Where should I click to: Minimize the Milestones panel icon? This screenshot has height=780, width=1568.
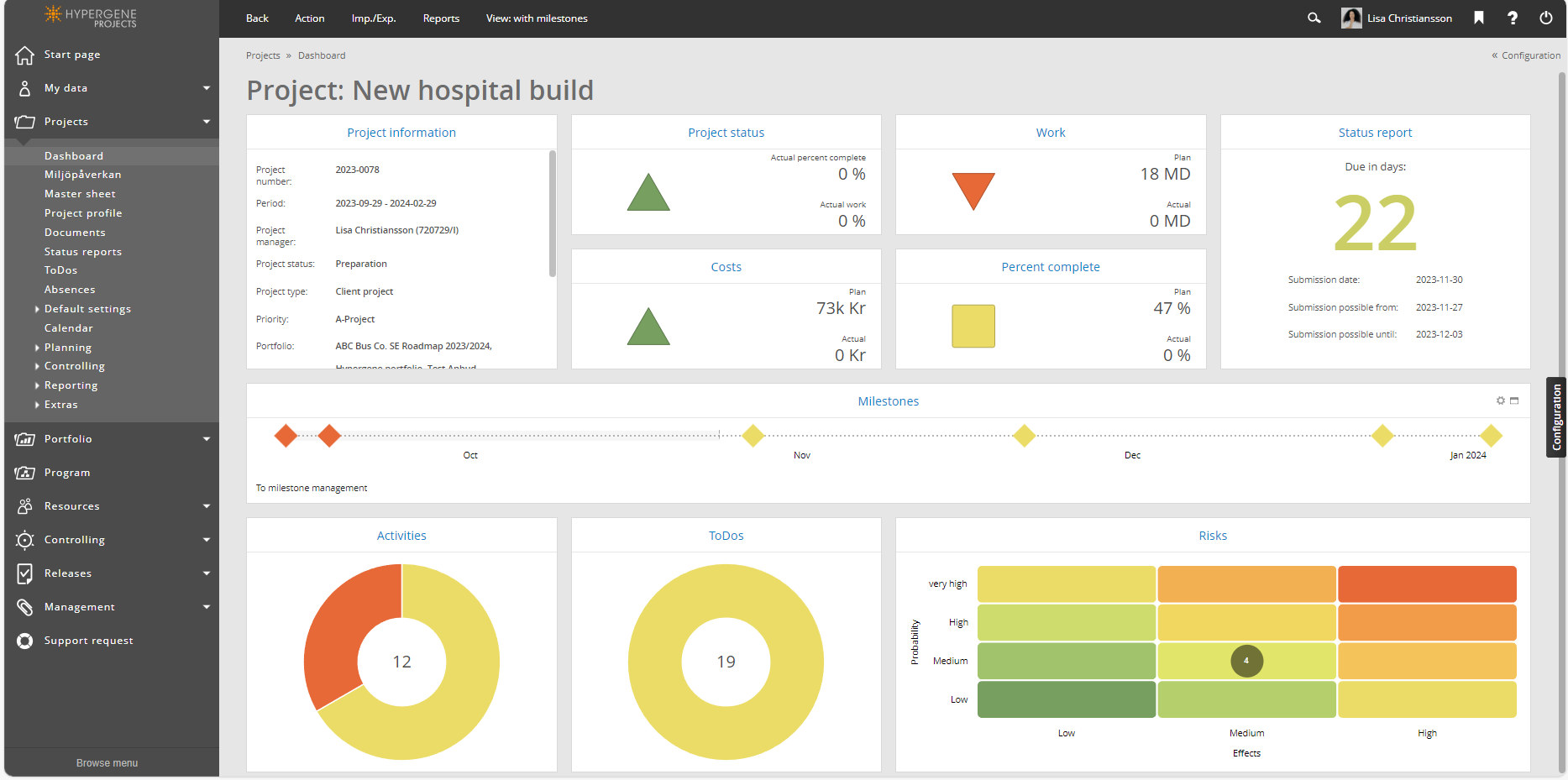(1514, 400)
